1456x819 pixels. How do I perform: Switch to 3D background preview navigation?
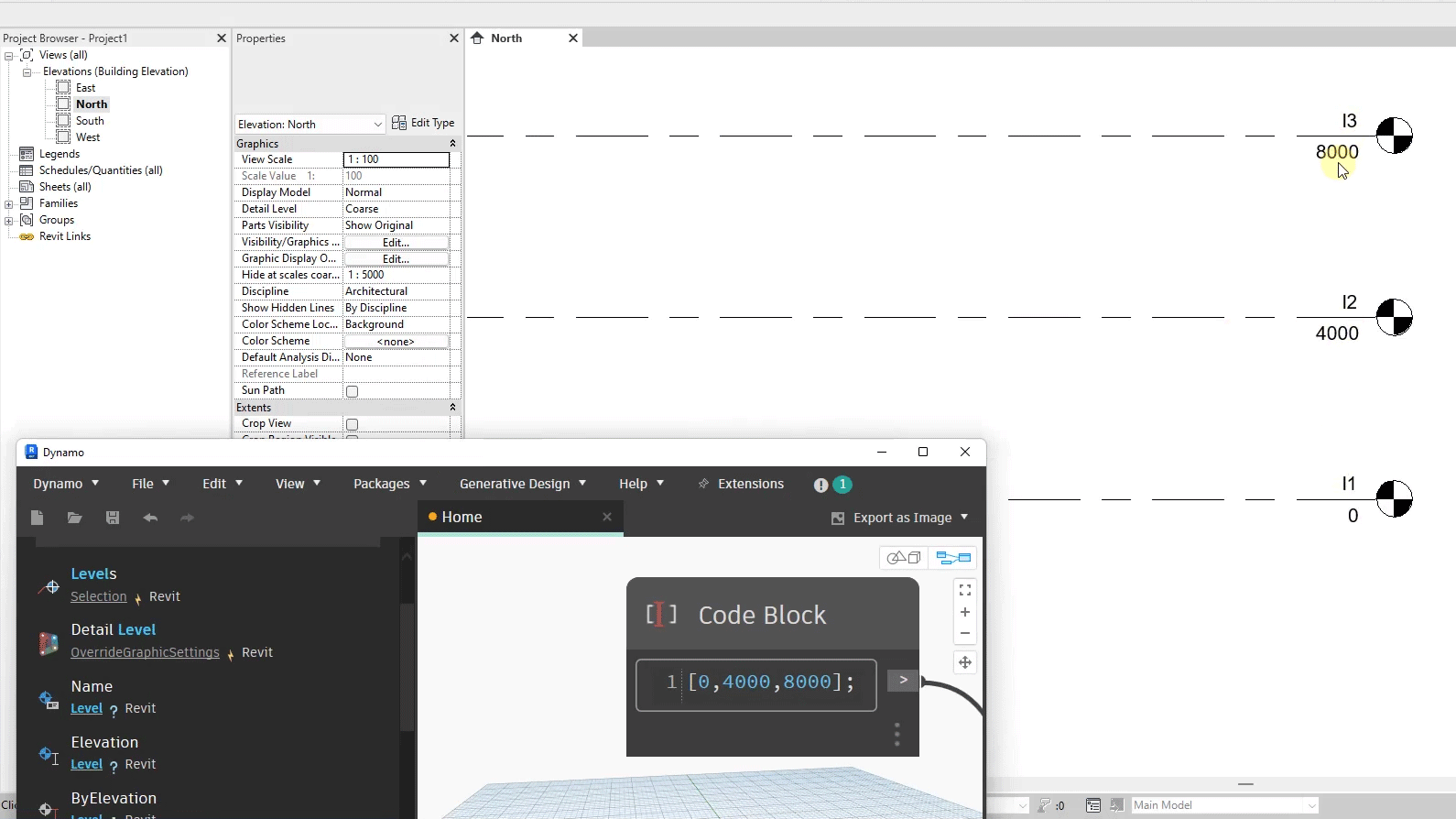tap(904, 558)
